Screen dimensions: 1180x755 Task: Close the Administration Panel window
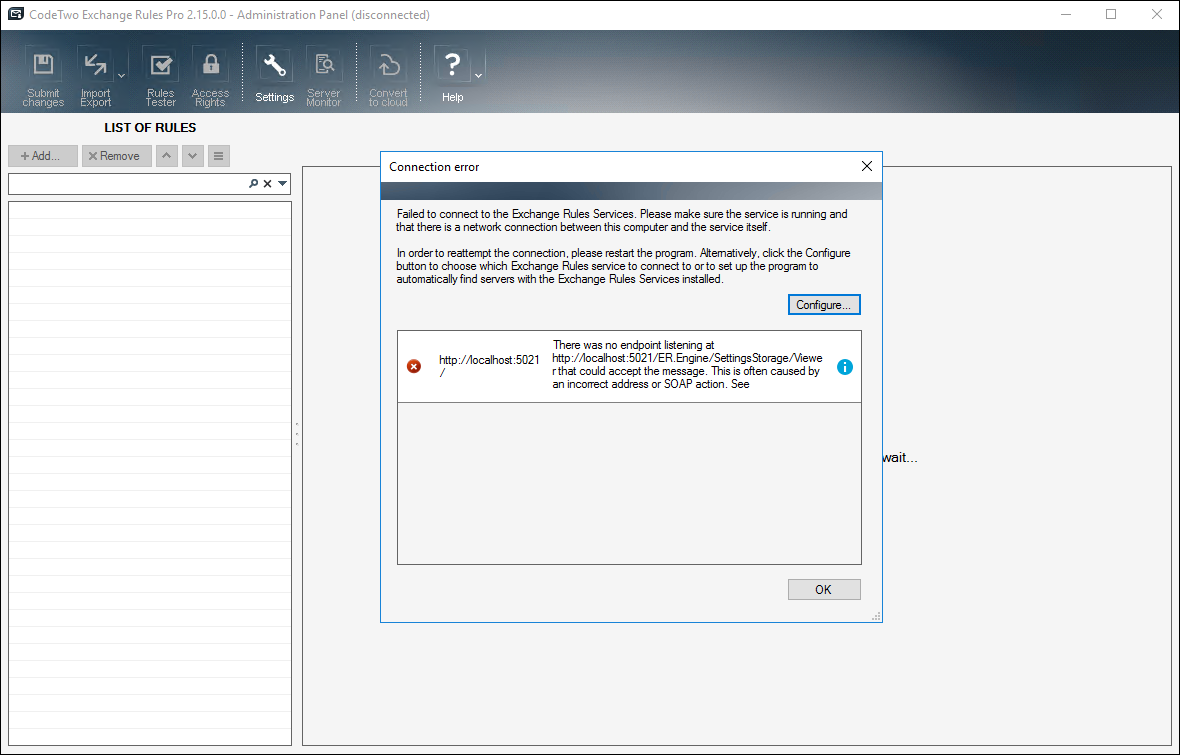click(x=1157, y=14)
